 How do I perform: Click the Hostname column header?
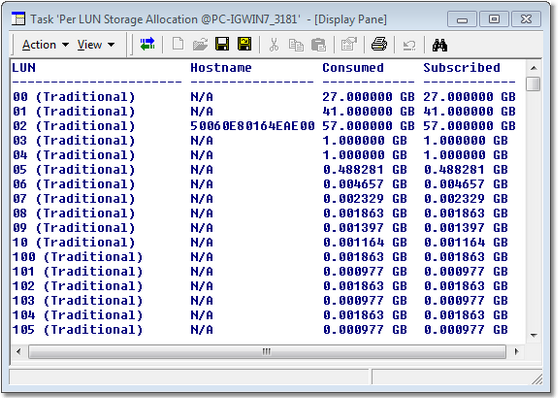221,68
